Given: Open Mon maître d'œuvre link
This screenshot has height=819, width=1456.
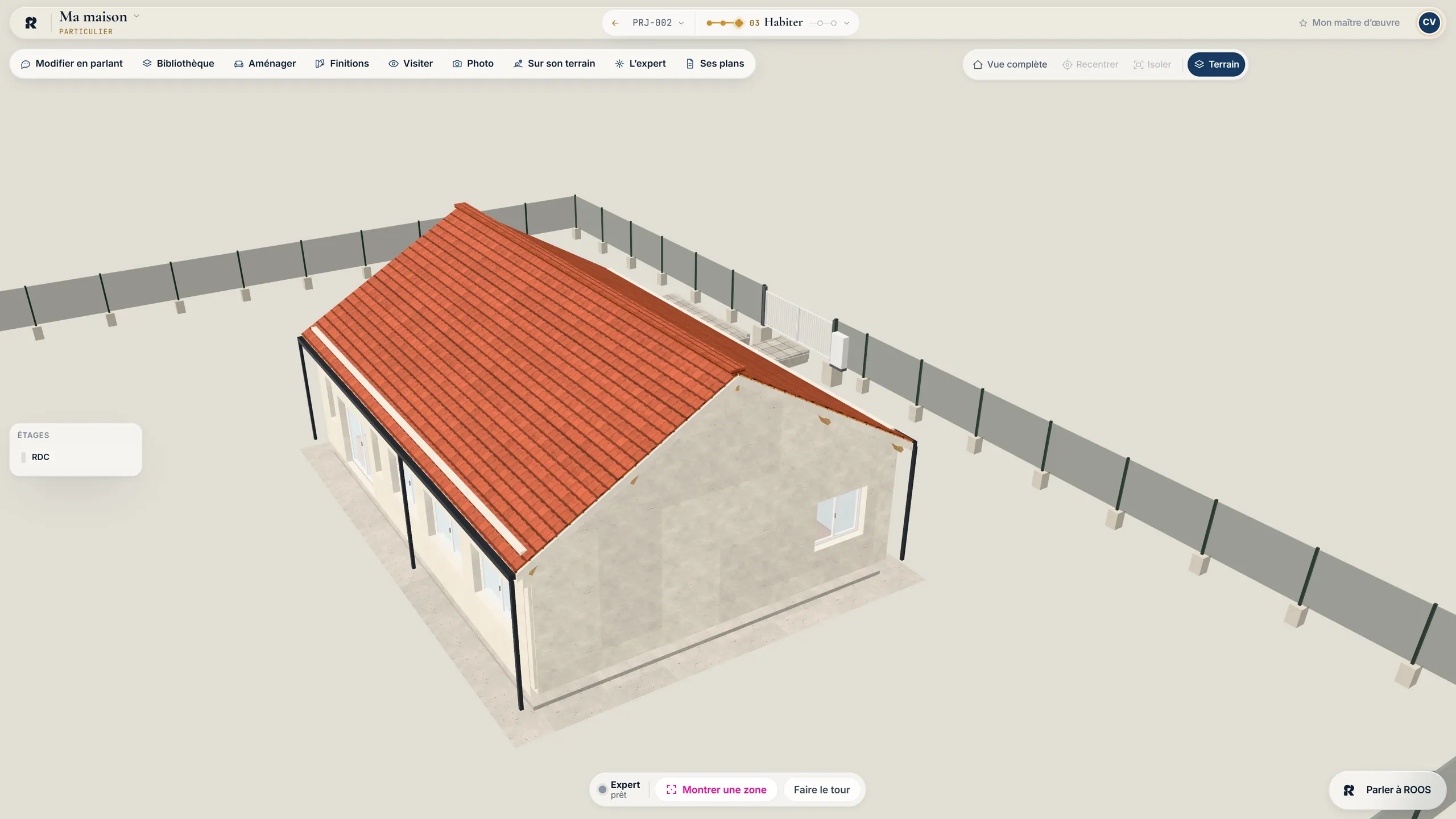Looking at the screenshot, I should coord(1349,23).
